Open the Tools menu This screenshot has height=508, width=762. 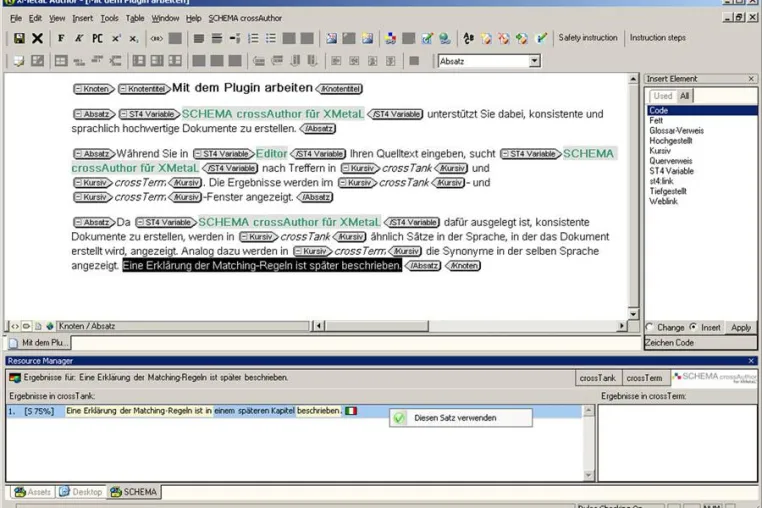(x=109, y=18)
